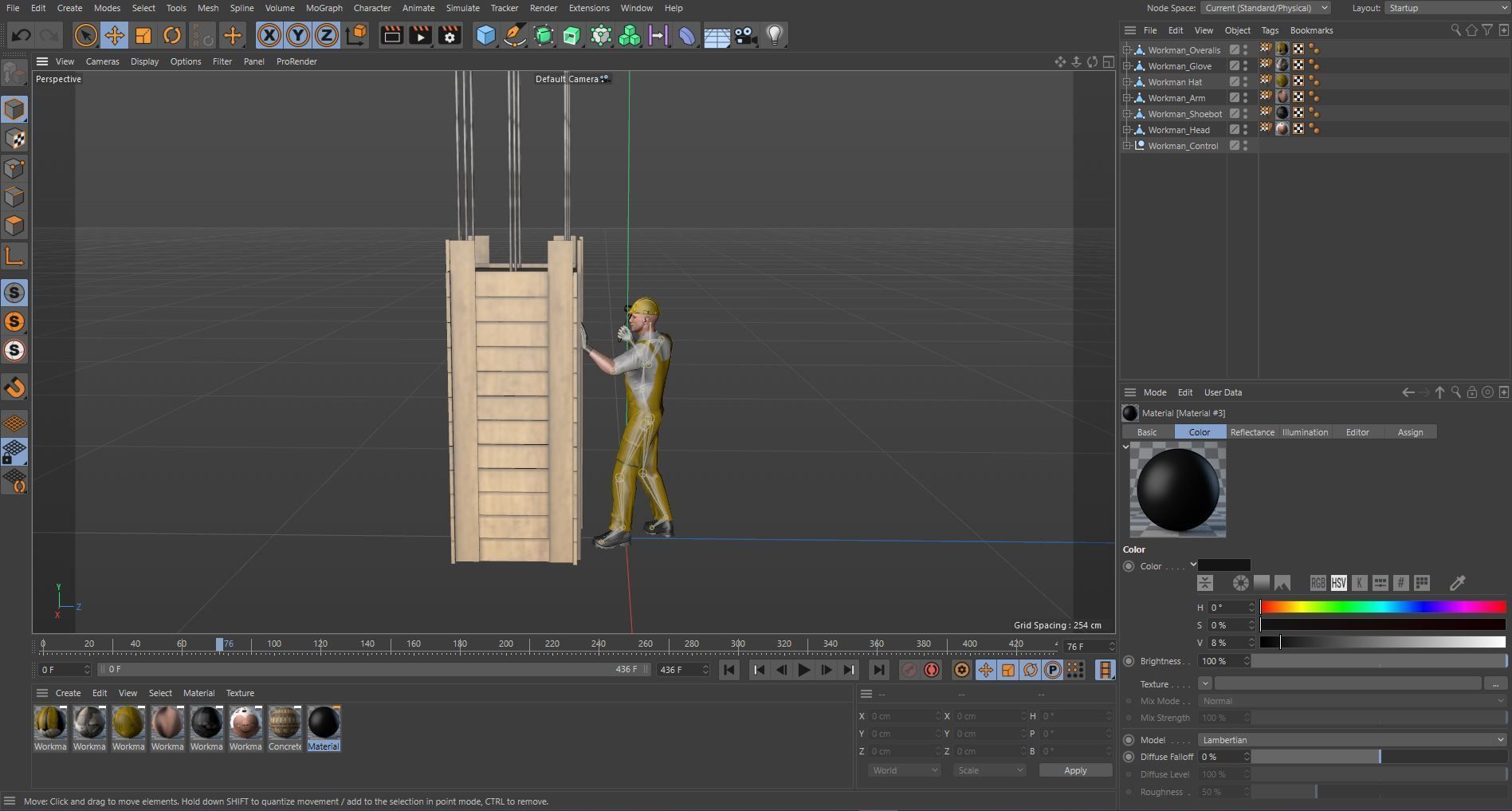This screenshot has width=1512, height=811.
Task: Click the Hue rainbow slider
Action: point(1383,608)
